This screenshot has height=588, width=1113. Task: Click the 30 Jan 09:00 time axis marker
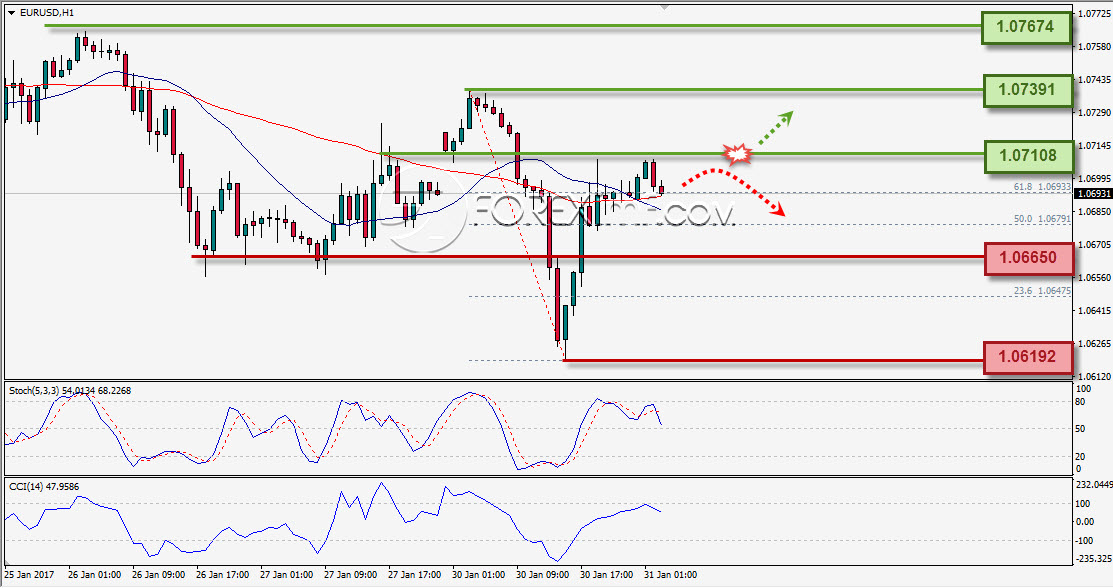click(x=542, y=575)
